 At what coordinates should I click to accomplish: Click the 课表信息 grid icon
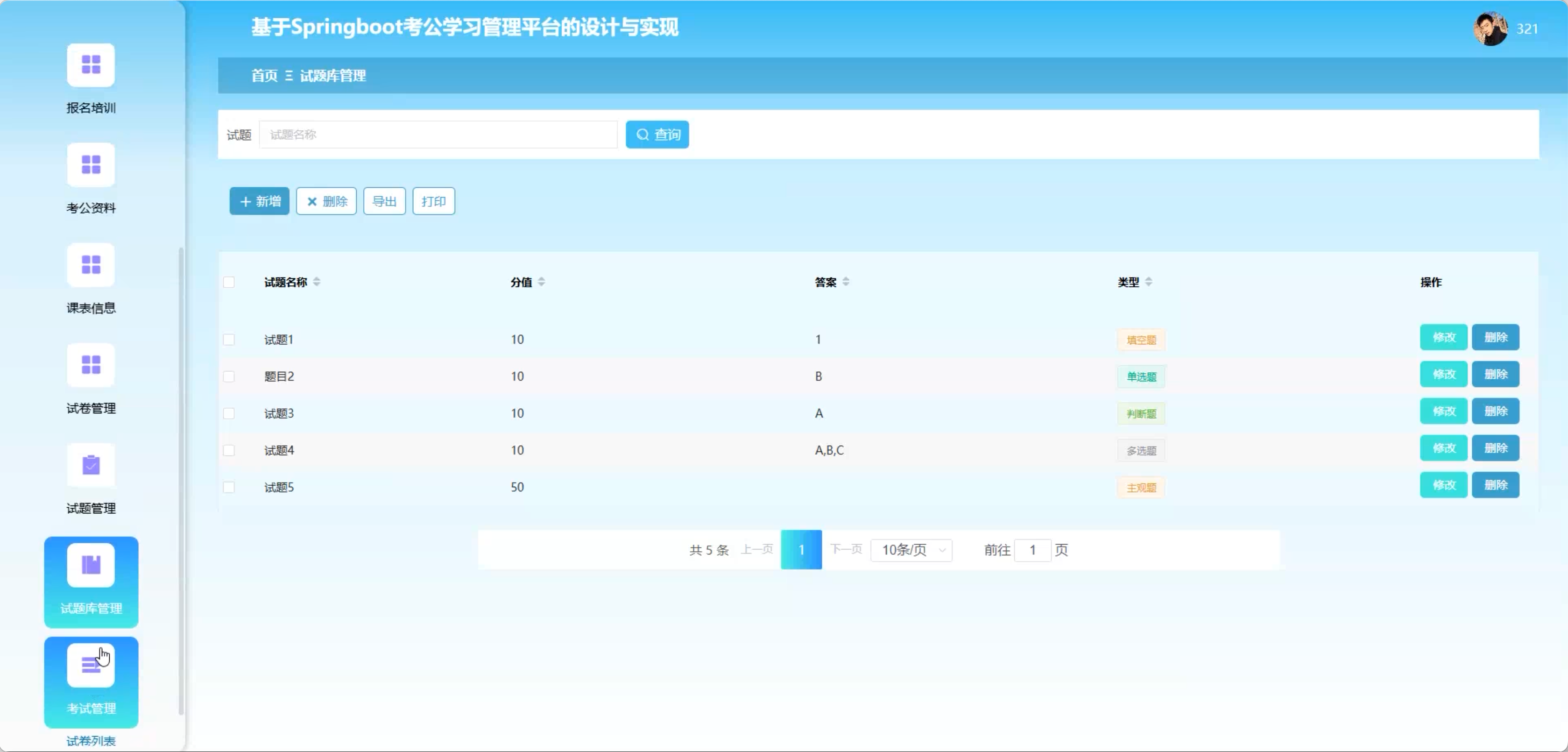91,265
